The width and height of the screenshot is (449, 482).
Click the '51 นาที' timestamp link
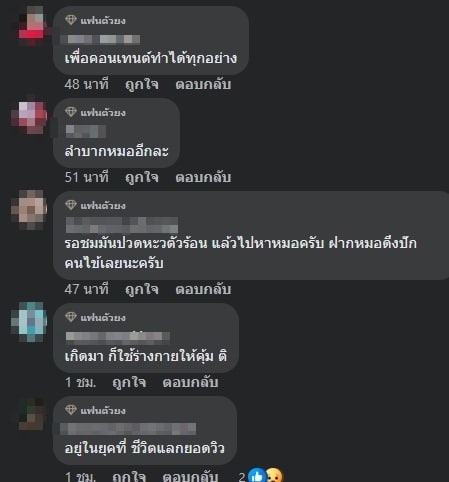pos(87,177)
